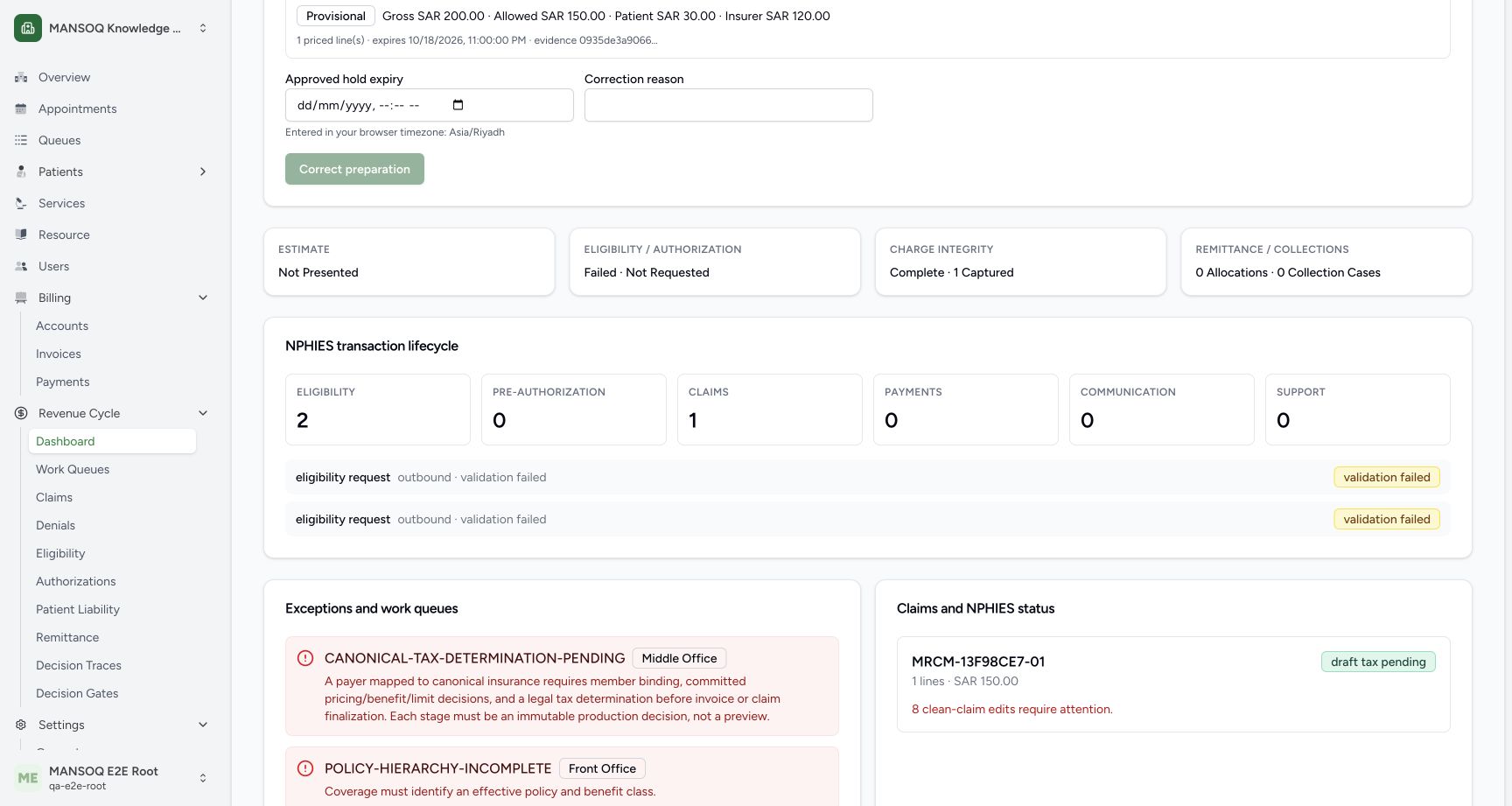Open the Eligibility page
The image size is (1512, 806).
tap(112, 553)
